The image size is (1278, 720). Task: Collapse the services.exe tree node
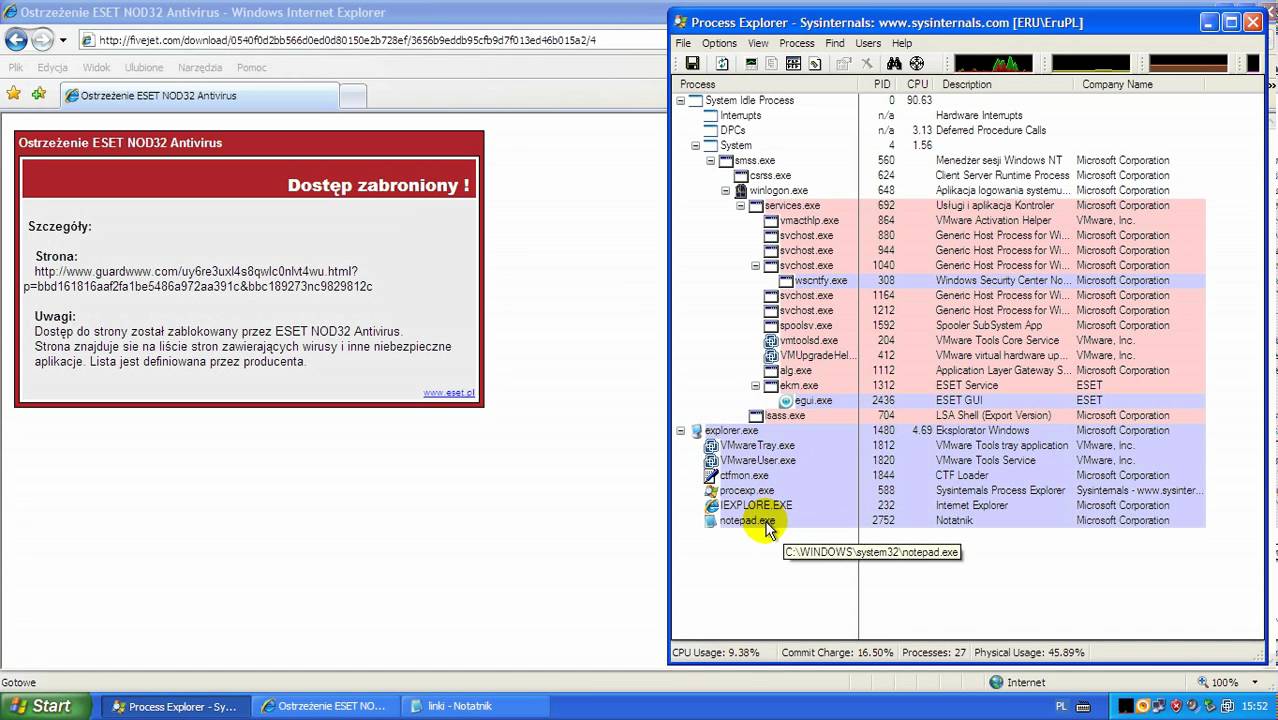[741, 205]
